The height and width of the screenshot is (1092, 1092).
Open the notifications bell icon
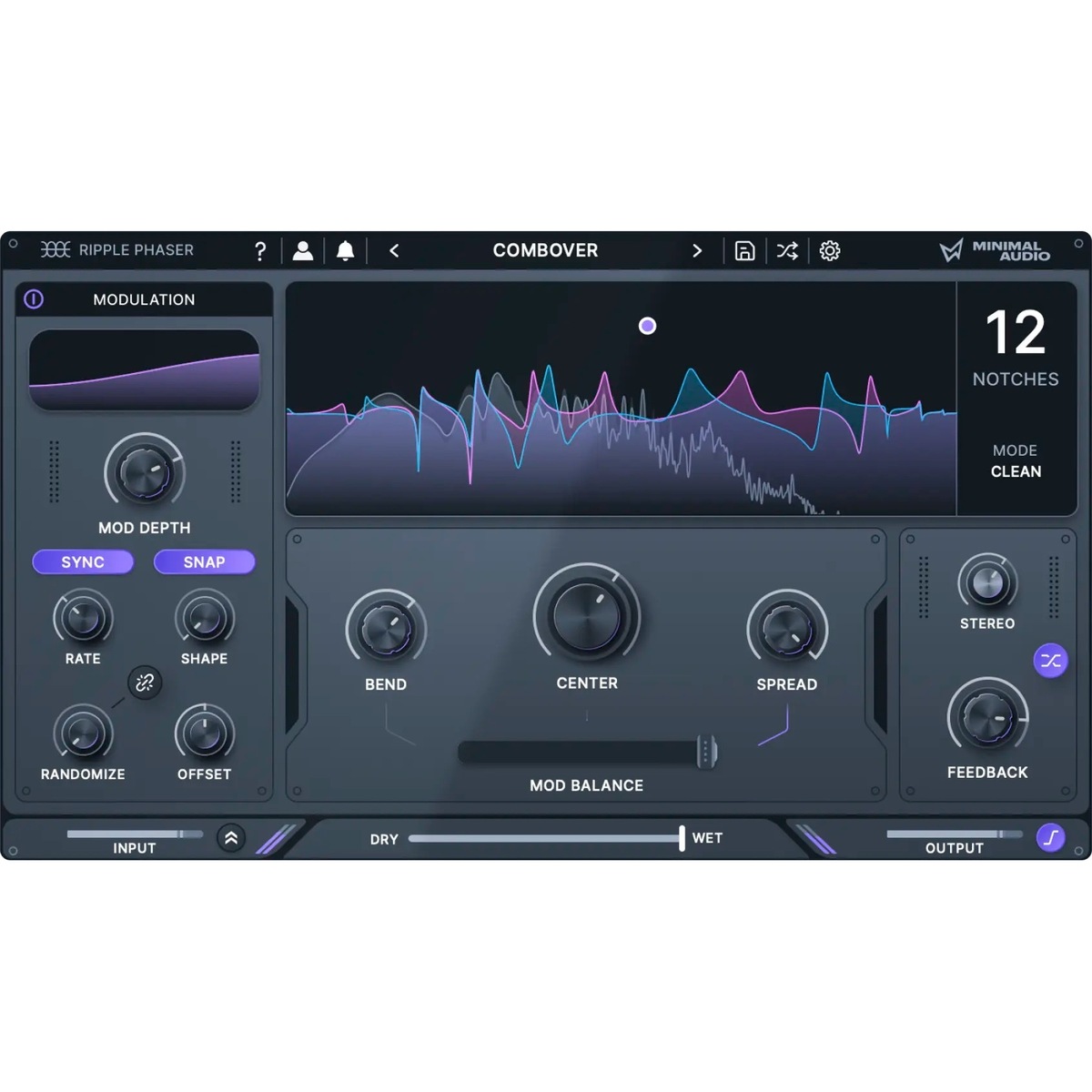pyautogui.click(x=345, y=251)
